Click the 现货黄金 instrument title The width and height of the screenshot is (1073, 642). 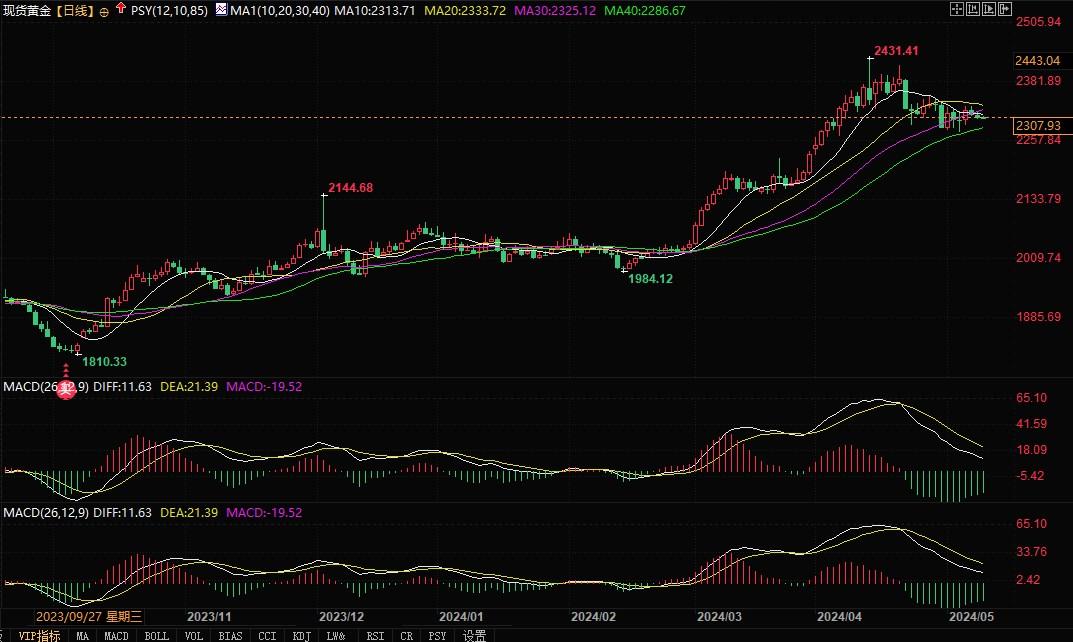click(26, 10)
